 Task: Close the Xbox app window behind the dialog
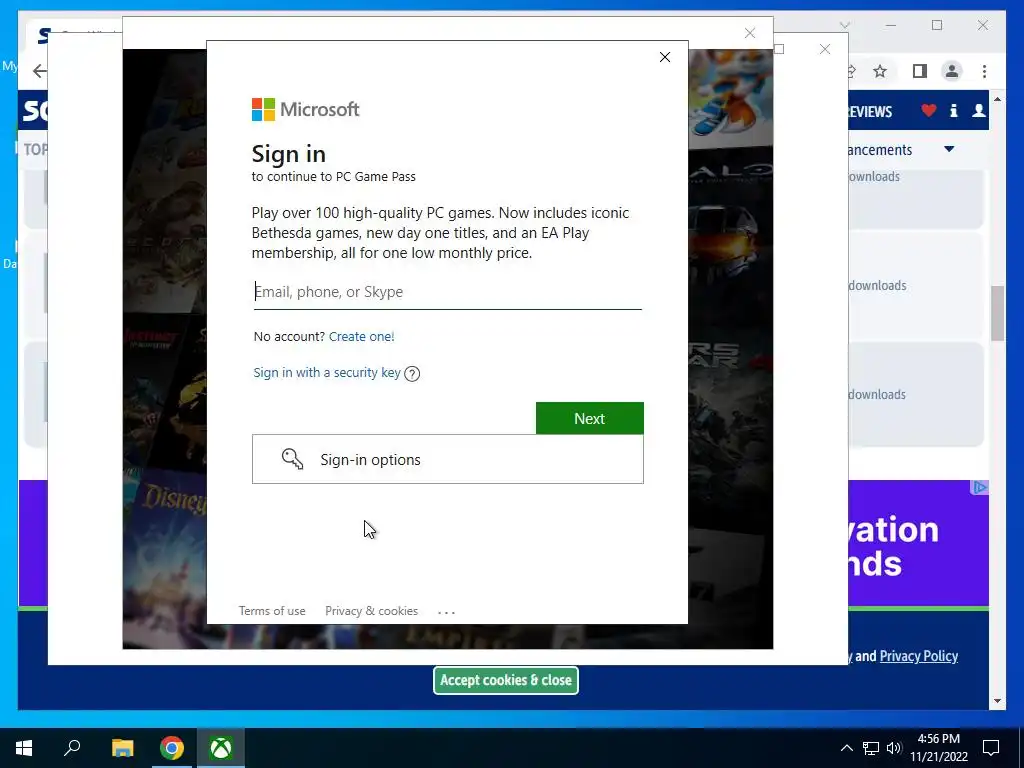tap(750, 33)
